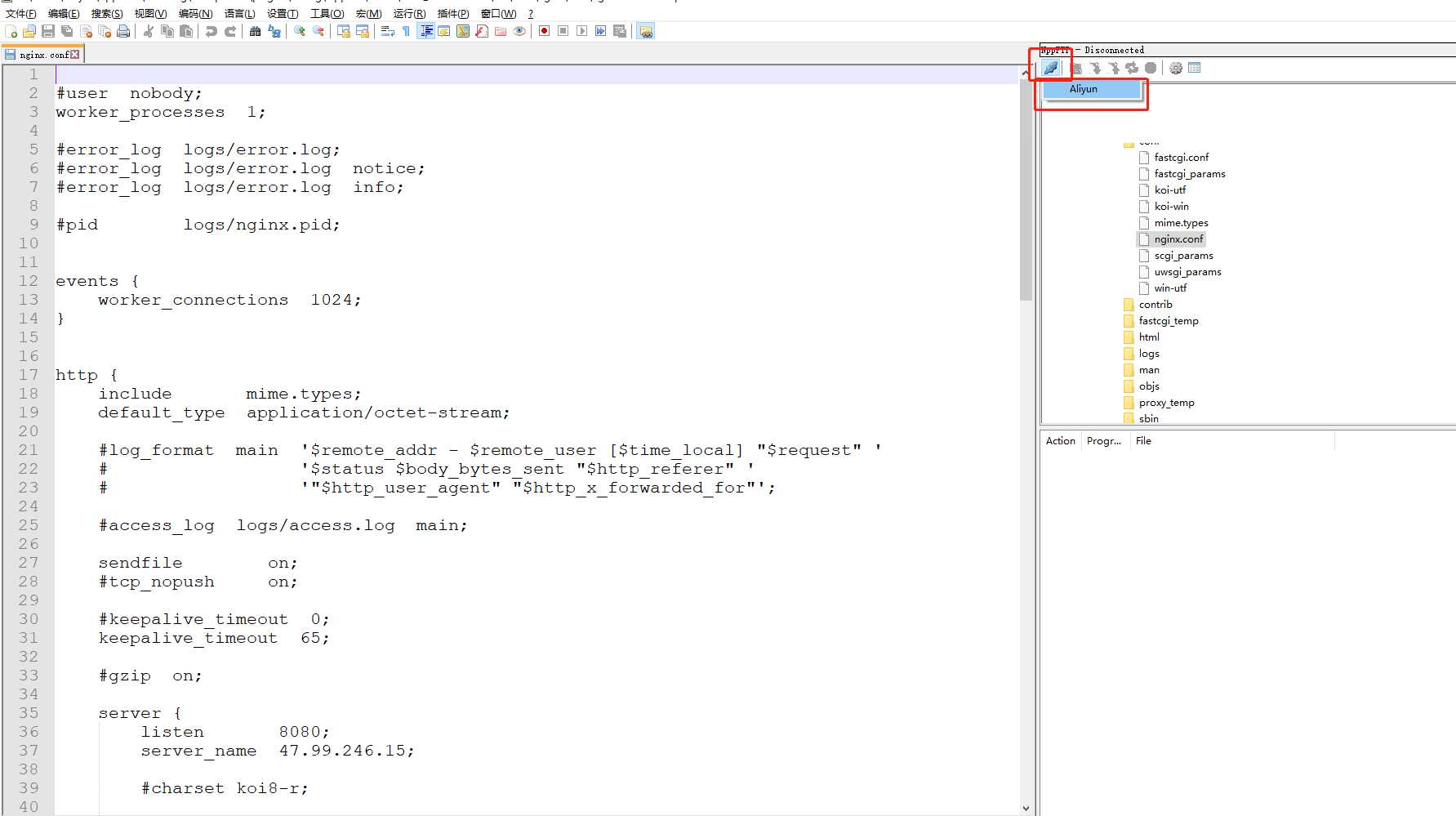Click the NppFTP Upload file icon
Image resolution: width=1456 pixels, height=816 pixels.
coord(1114,68)
